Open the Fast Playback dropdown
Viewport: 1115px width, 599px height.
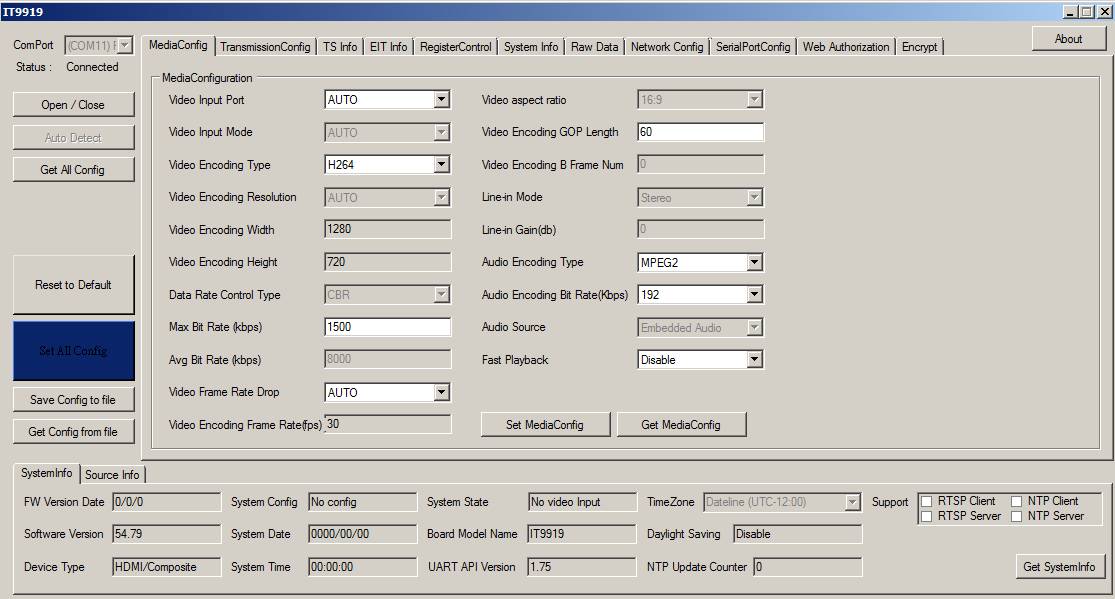(754, 360)
